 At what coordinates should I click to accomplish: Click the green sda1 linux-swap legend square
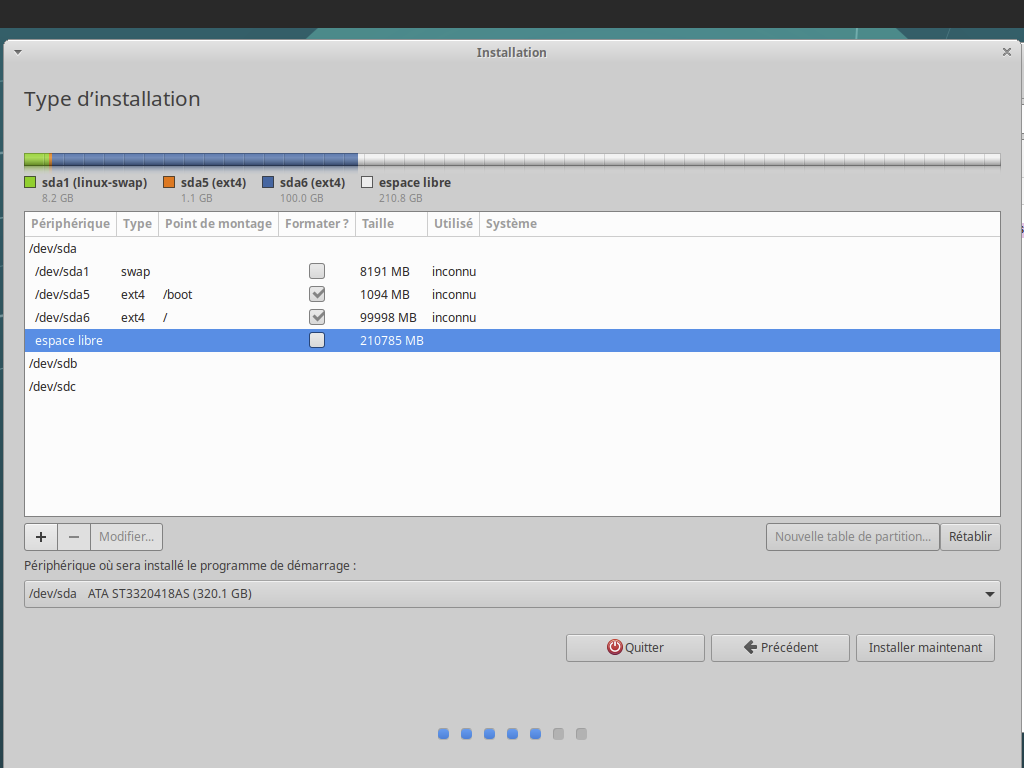[30, 183]
